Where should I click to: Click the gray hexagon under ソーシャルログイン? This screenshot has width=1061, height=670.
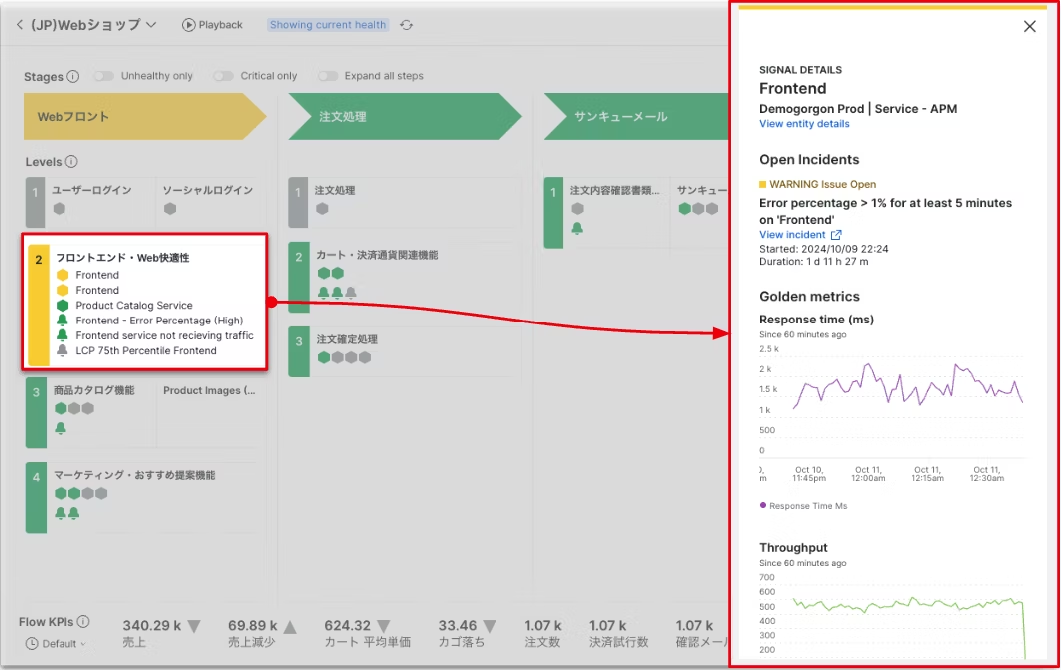point(170,208)
